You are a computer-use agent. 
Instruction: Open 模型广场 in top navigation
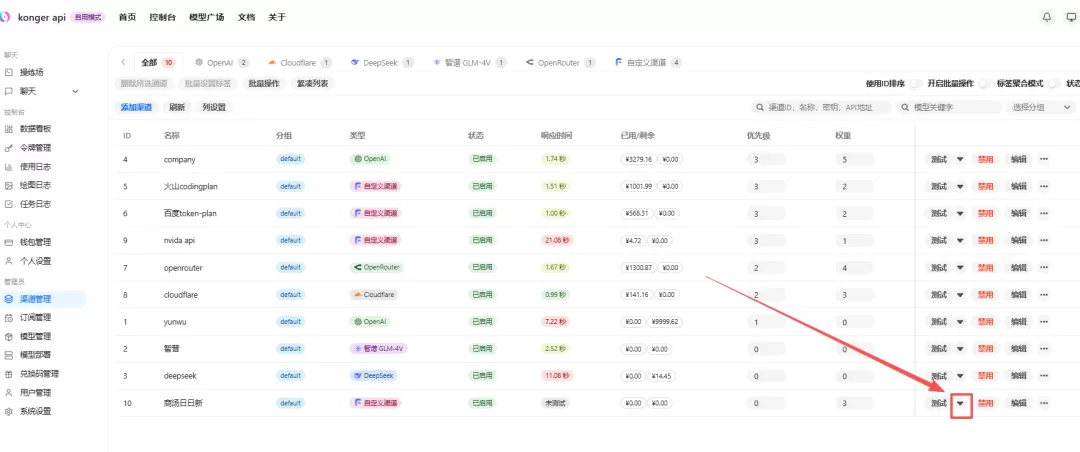[x=207, y=17]
